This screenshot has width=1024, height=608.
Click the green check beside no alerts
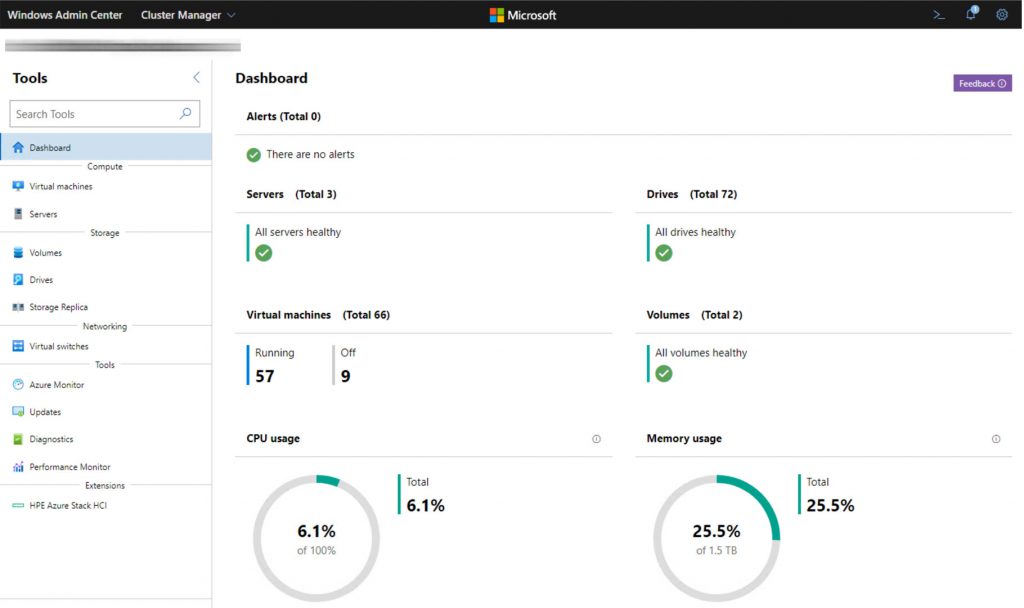point(253,155)
